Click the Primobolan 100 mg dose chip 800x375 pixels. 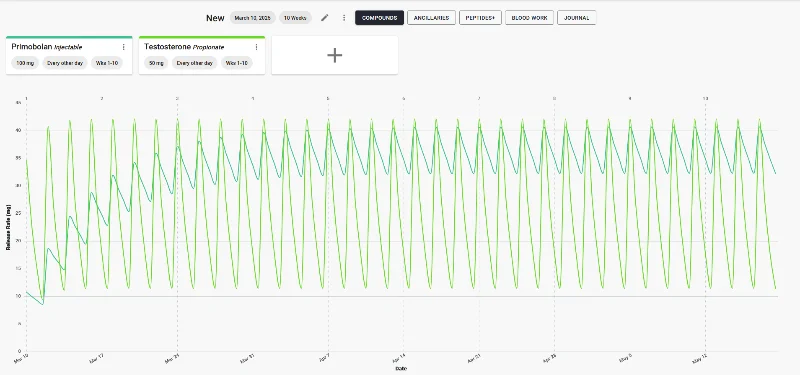point(25,63)
